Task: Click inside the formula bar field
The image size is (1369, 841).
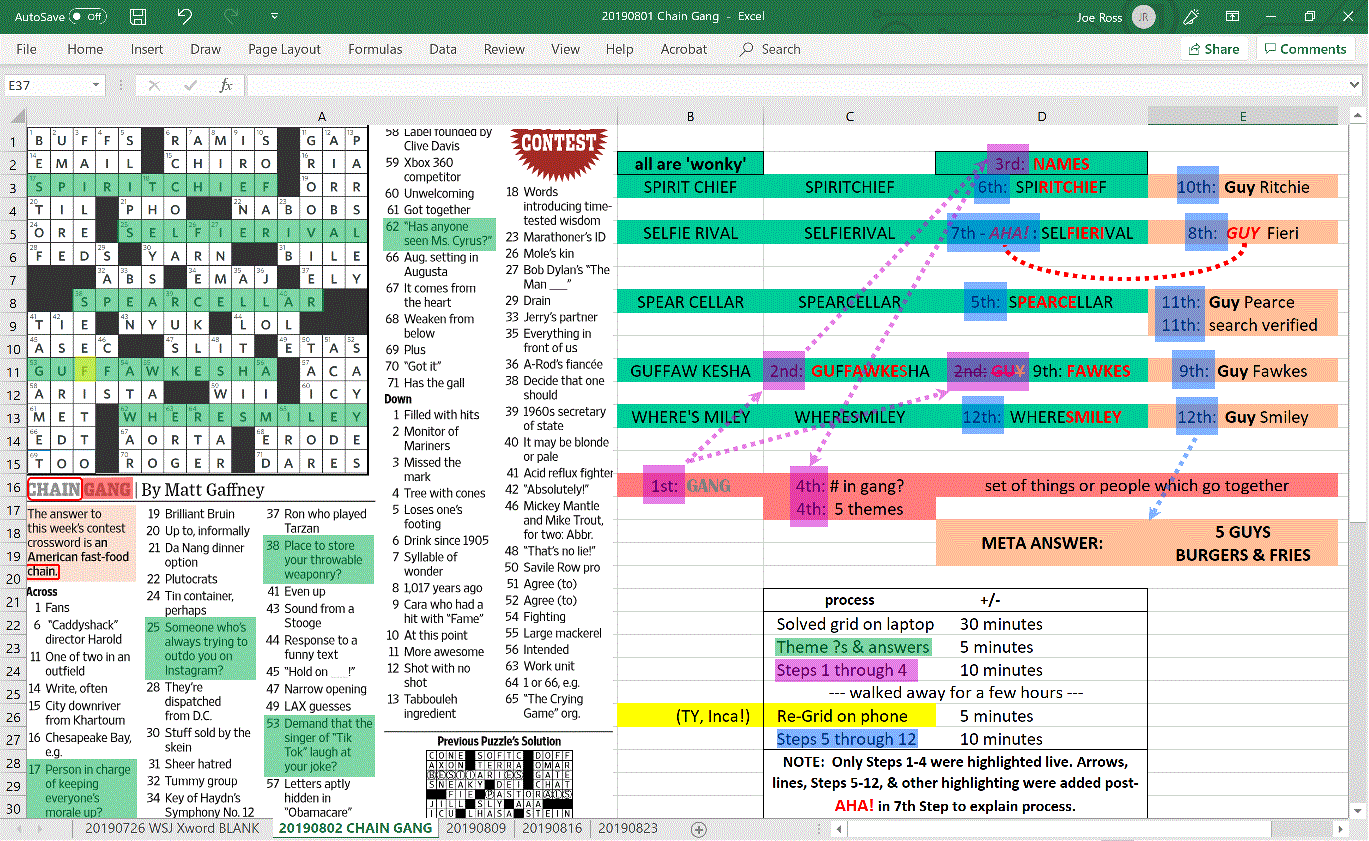Action: [795, 86]
